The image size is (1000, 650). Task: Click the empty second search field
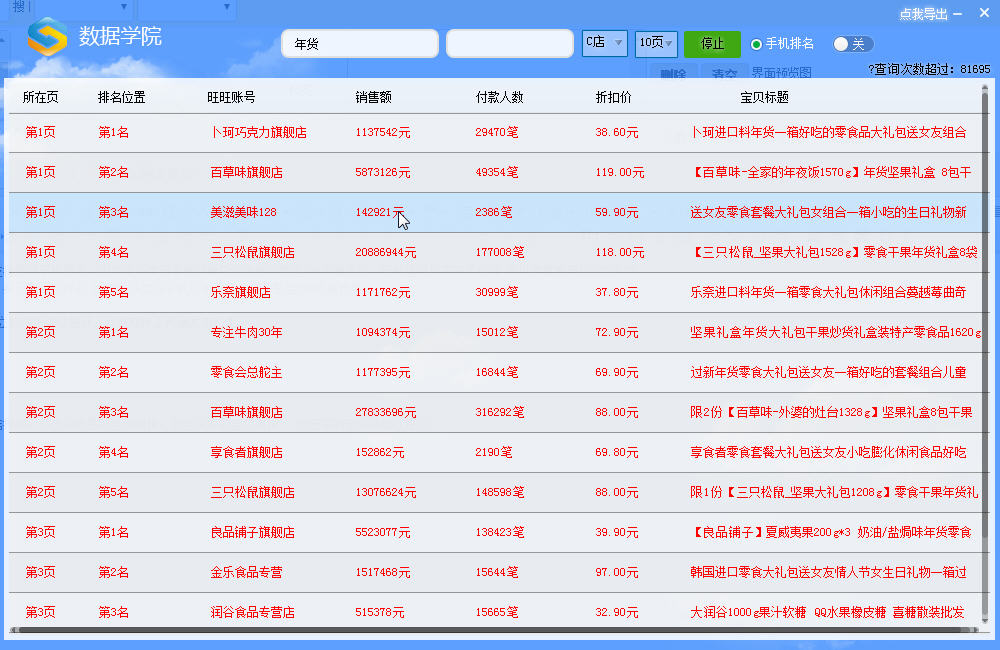510,43
